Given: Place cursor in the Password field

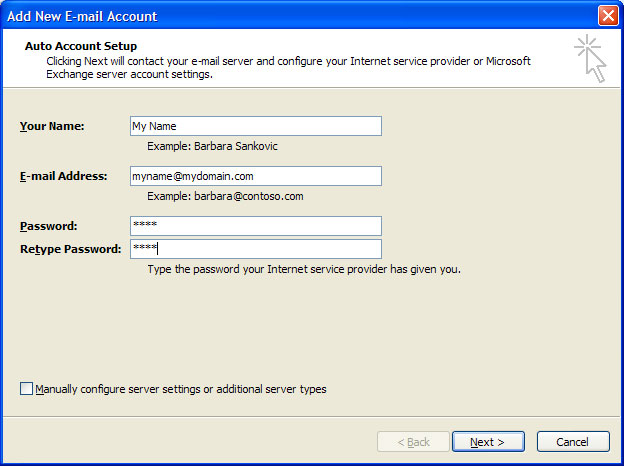Looking at the screenshot, I should tap(256, 226).
